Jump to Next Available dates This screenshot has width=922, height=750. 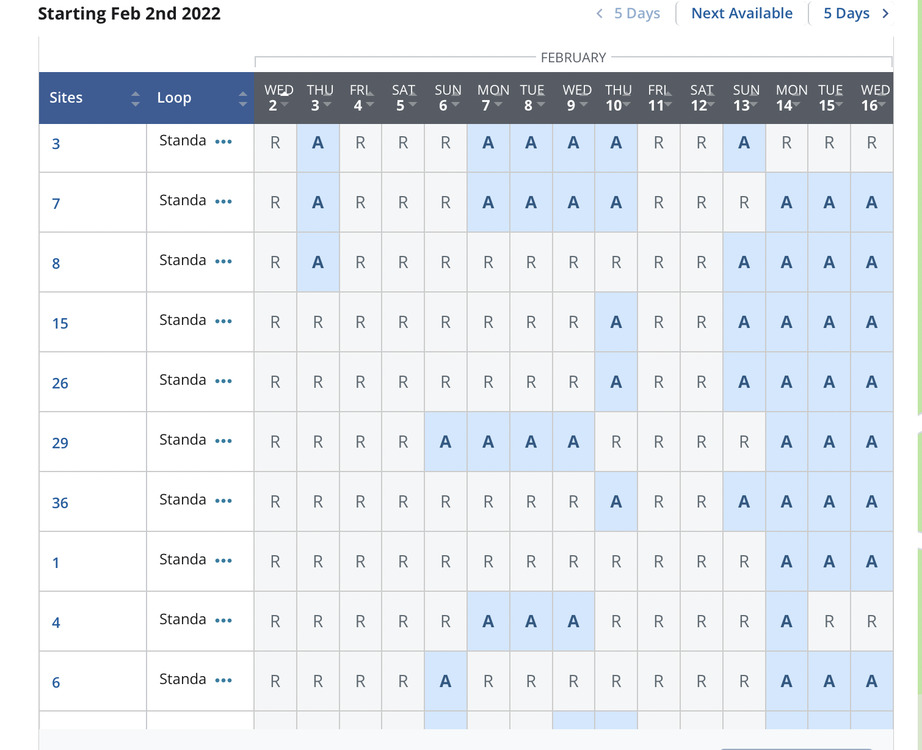(x=741, y=13)
